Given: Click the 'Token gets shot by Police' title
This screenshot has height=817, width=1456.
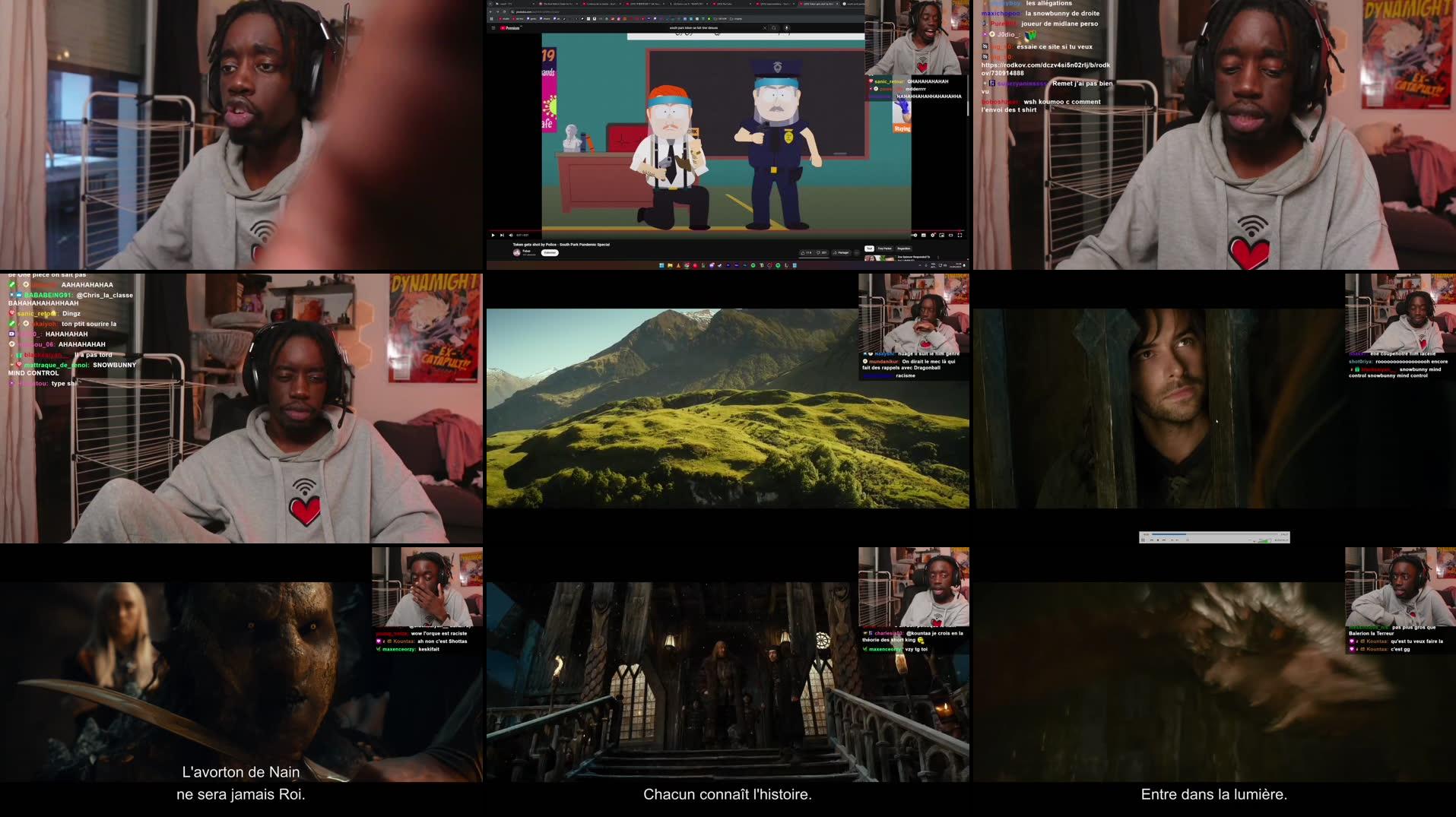Looking at the screenshot, I should [561, 245].
